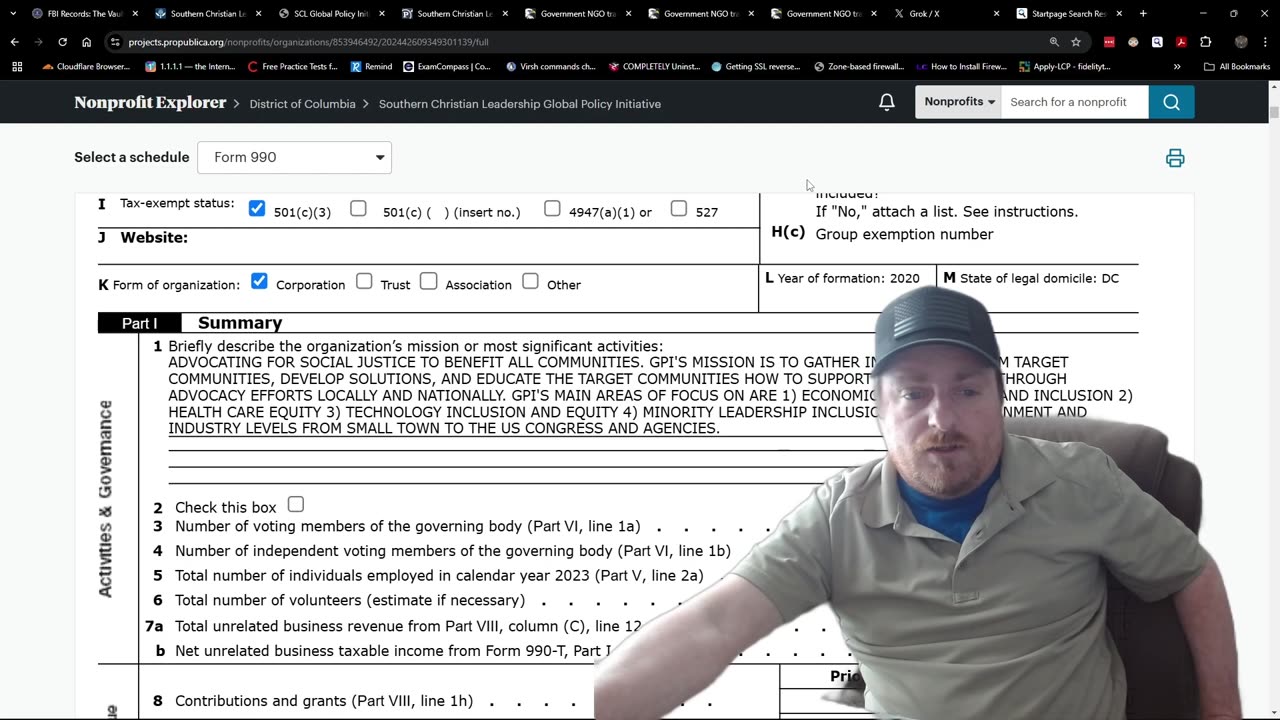1280x720 pixels.
Task: Open How to Install Firew... bookmark
Action: pyautogui.click(x=961, y=67)
